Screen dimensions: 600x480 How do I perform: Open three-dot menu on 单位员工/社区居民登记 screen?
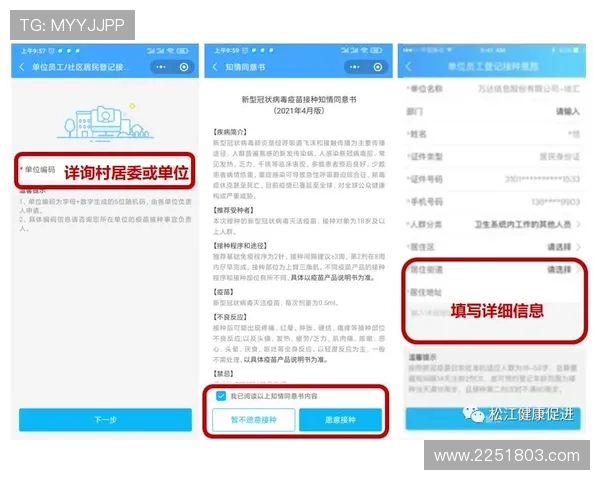click(161, 67)
